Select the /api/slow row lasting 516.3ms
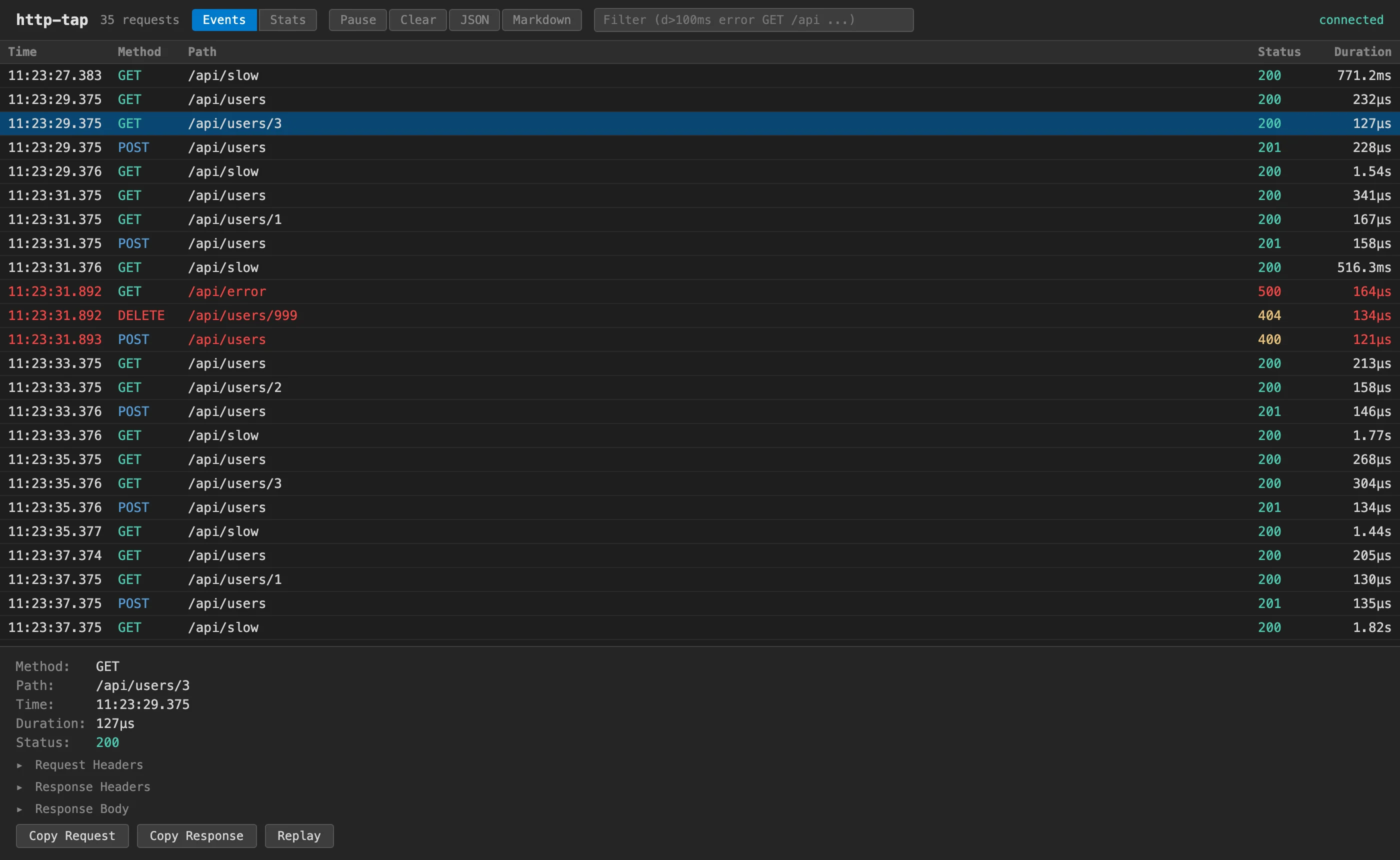 tap(700, 267)
